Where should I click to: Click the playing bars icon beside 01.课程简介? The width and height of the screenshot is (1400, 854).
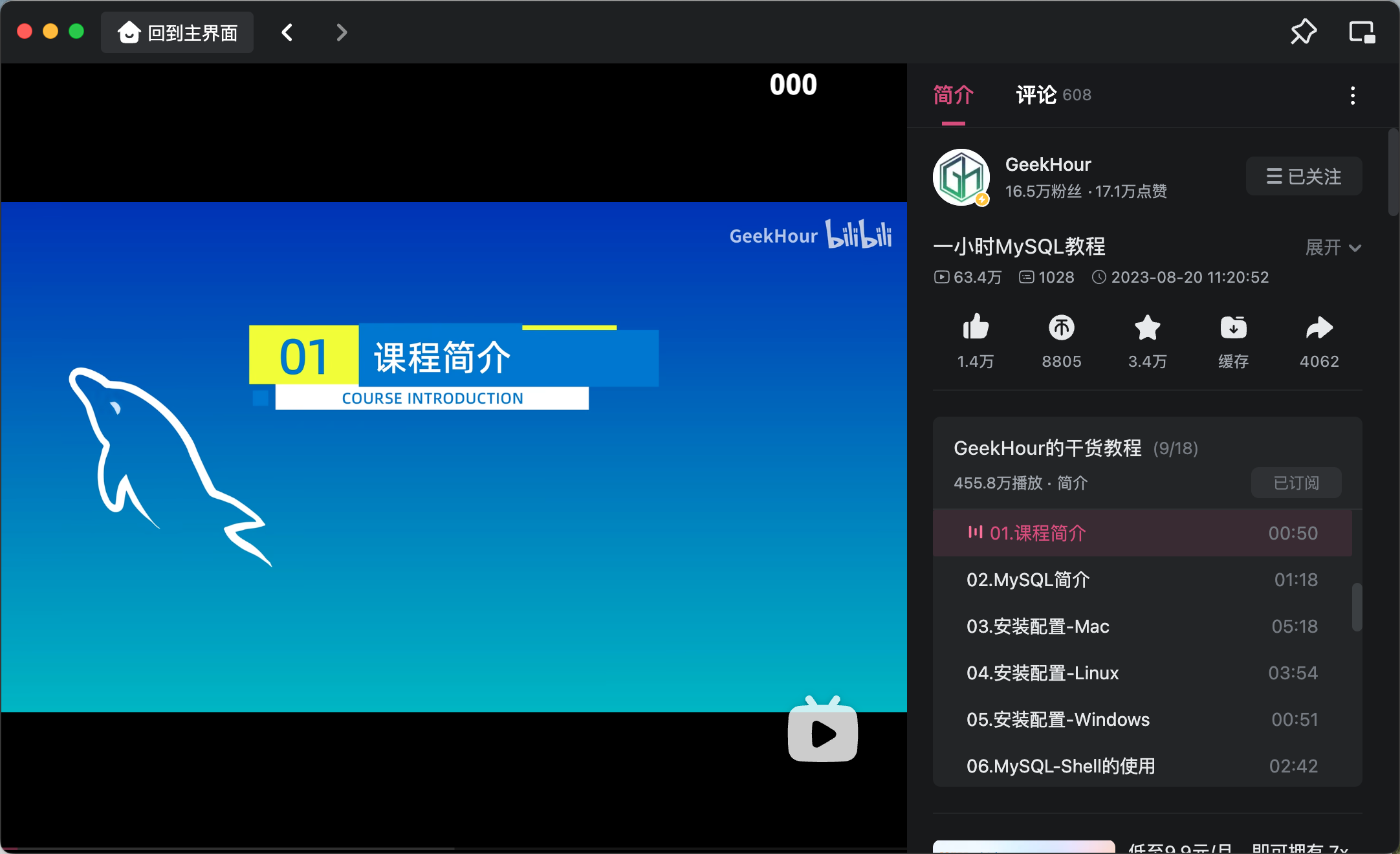click(975, 532)
